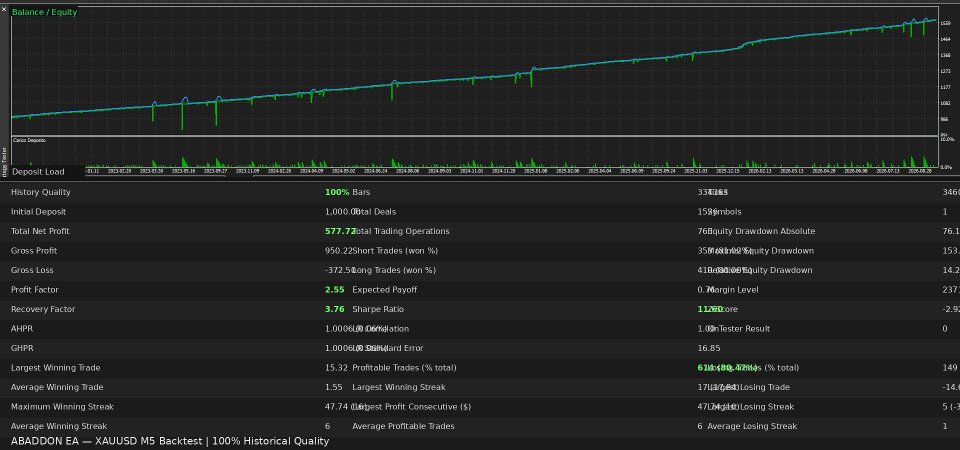The width and height of the screenshot is (960, 450).
Task: Click the Recovery Factor 3.76 value
Action: pyautogui.click(x=334, y=309)
